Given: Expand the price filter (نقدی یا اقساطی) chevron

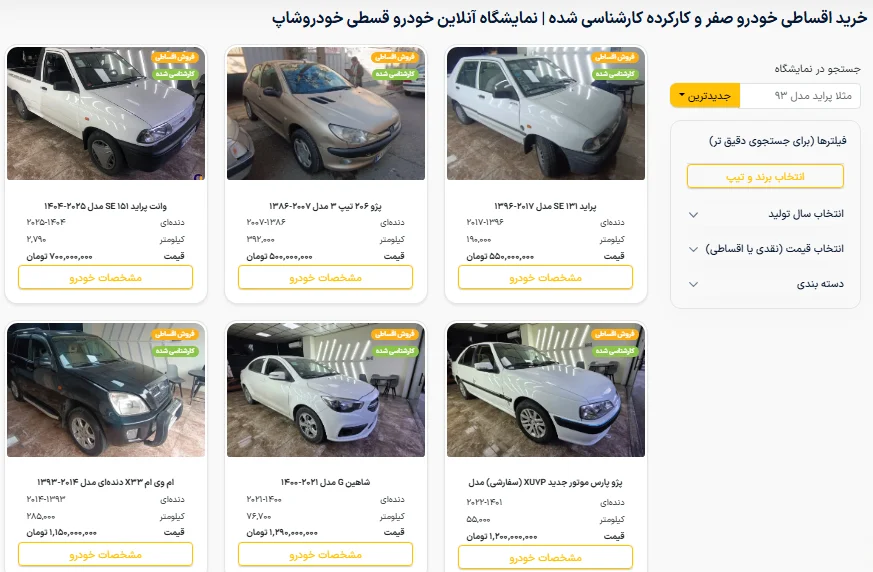Looking at the screenshot, I should 693,249.
